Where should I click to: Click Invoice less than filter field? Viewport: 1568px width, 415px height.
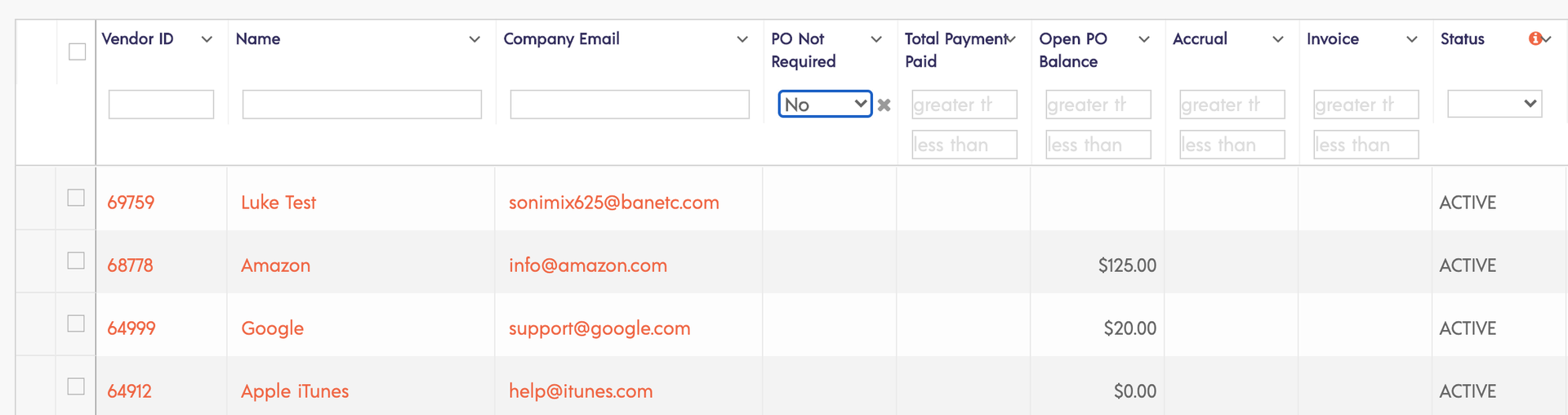point(1366,145)
